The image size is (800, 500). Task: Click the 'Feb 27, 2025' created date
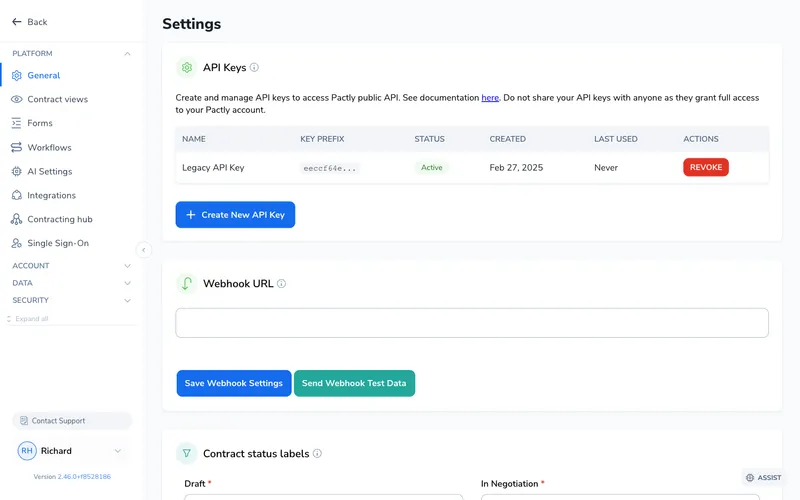click(x=516, y=167)
